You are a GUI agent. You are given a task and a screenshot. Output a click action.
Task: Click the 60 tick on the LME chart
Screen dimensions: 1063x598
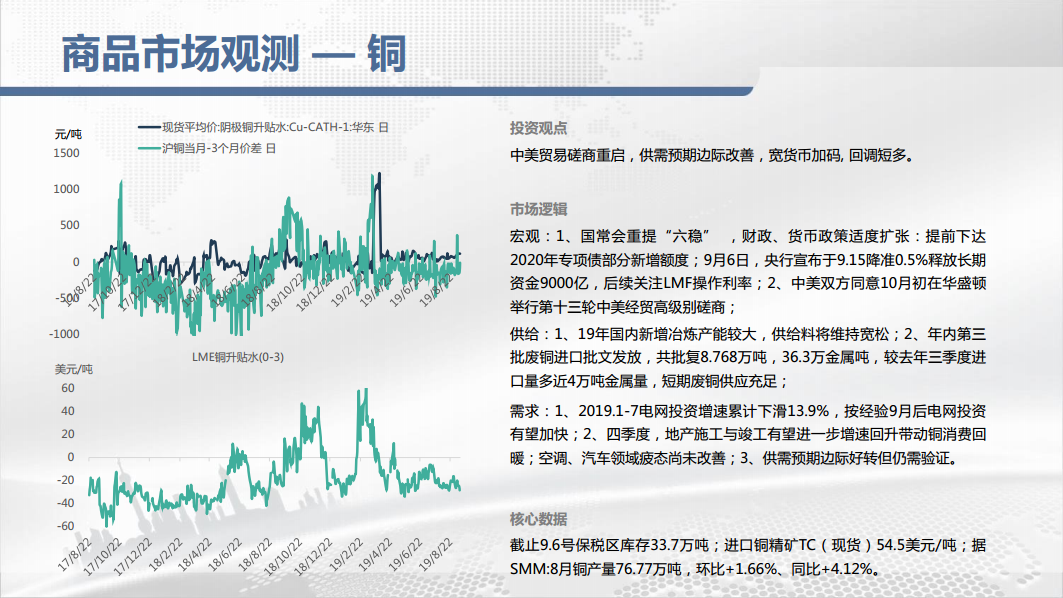(68, 388)
